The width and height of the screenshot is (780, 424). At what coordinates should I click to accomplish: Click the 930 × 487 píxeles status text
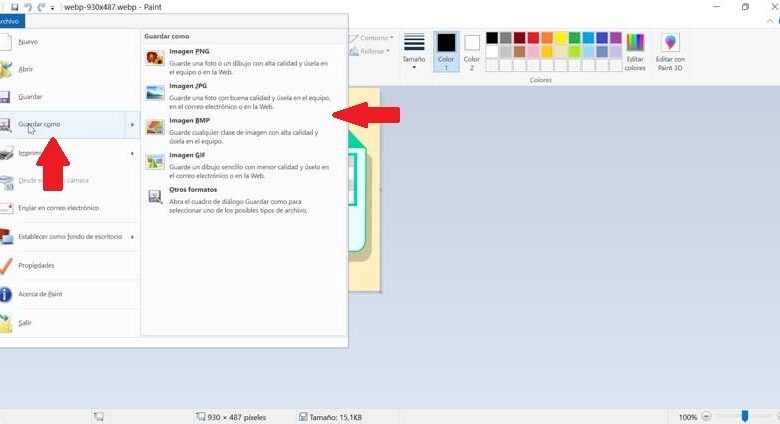[237, 417]
